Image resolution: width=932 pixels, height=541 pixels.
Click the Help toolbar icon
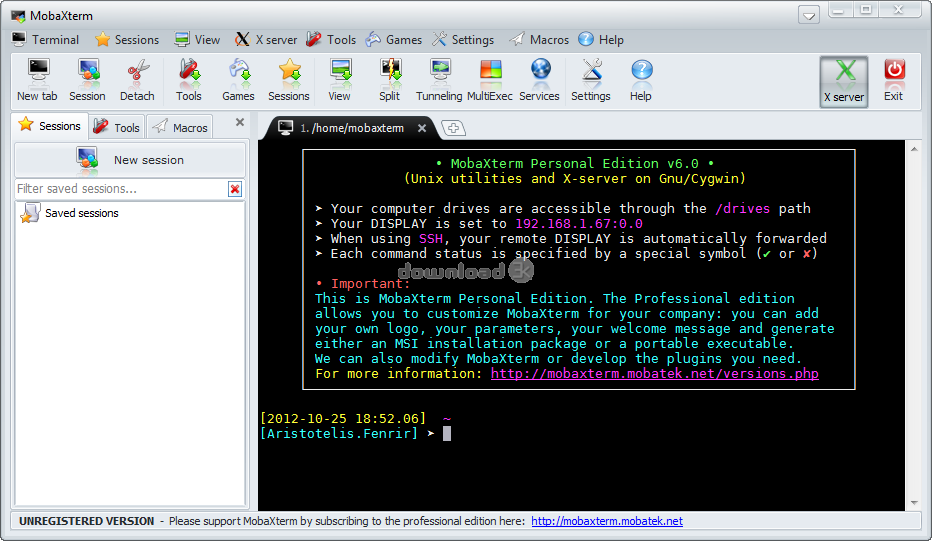point(641,80)
